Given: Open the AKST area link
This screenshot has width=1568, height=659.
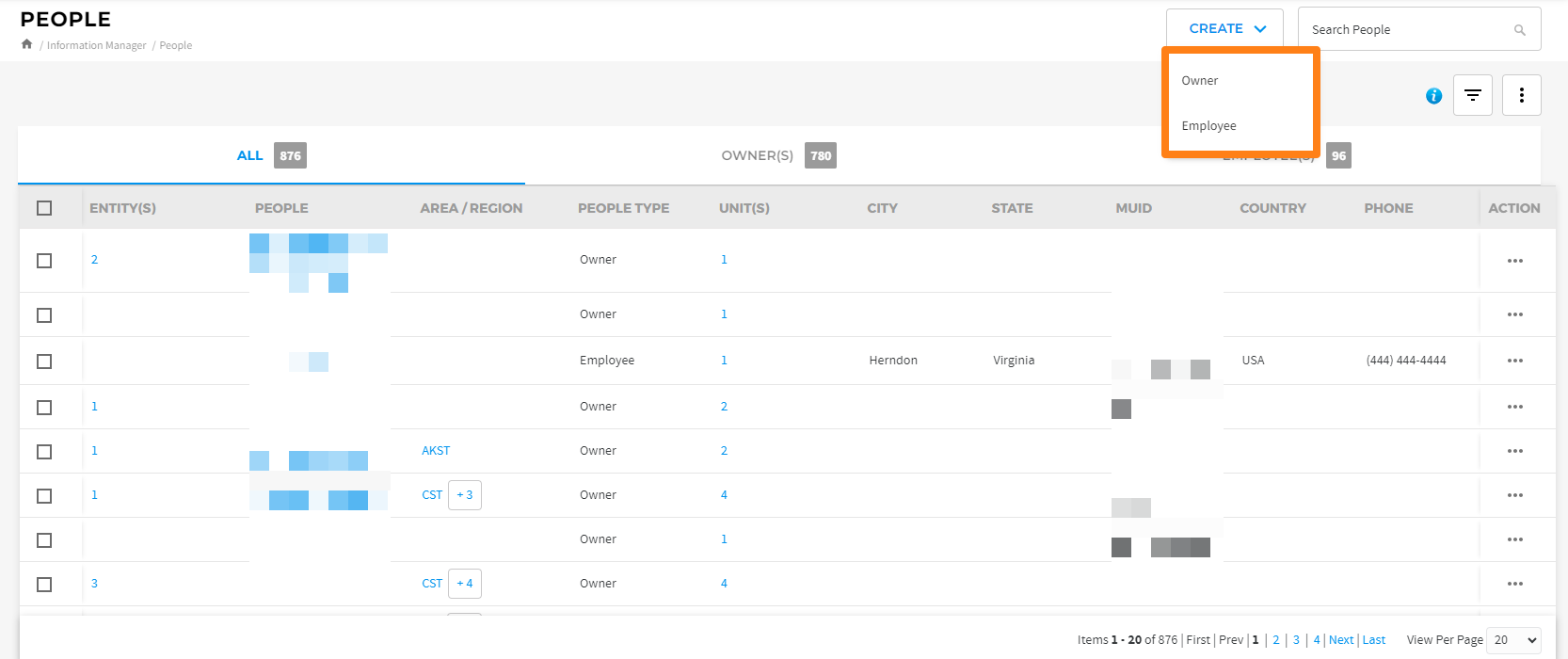Looking at the screenshot, I should pyautogui.click(x=436, y=451).
